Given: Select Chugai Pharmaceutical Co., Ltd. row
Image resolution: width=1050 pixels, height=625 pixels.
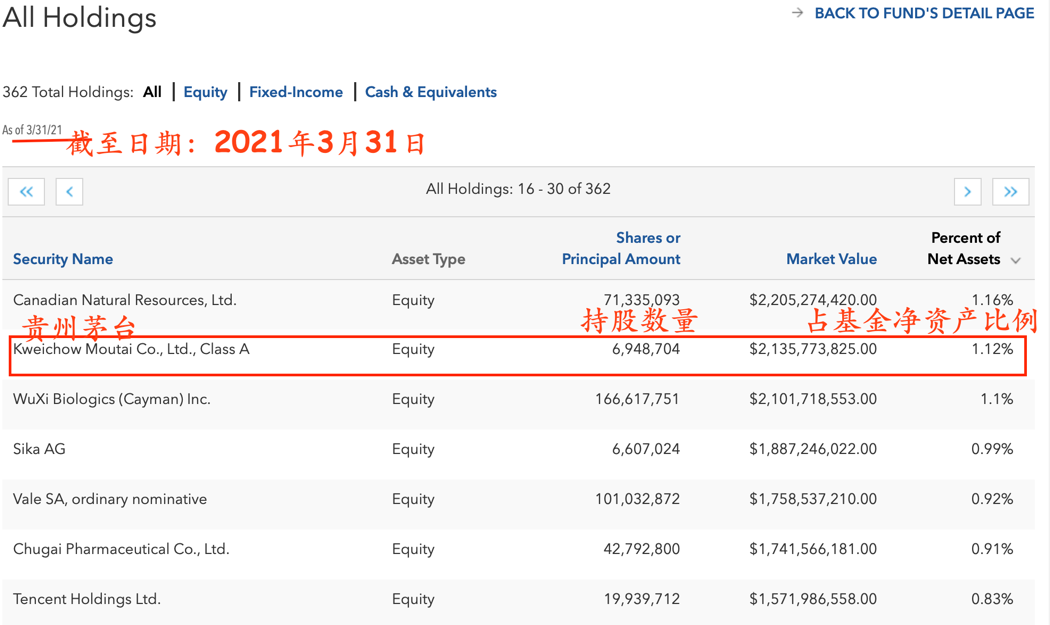Looking at the screenshot, I should [121, 549].
